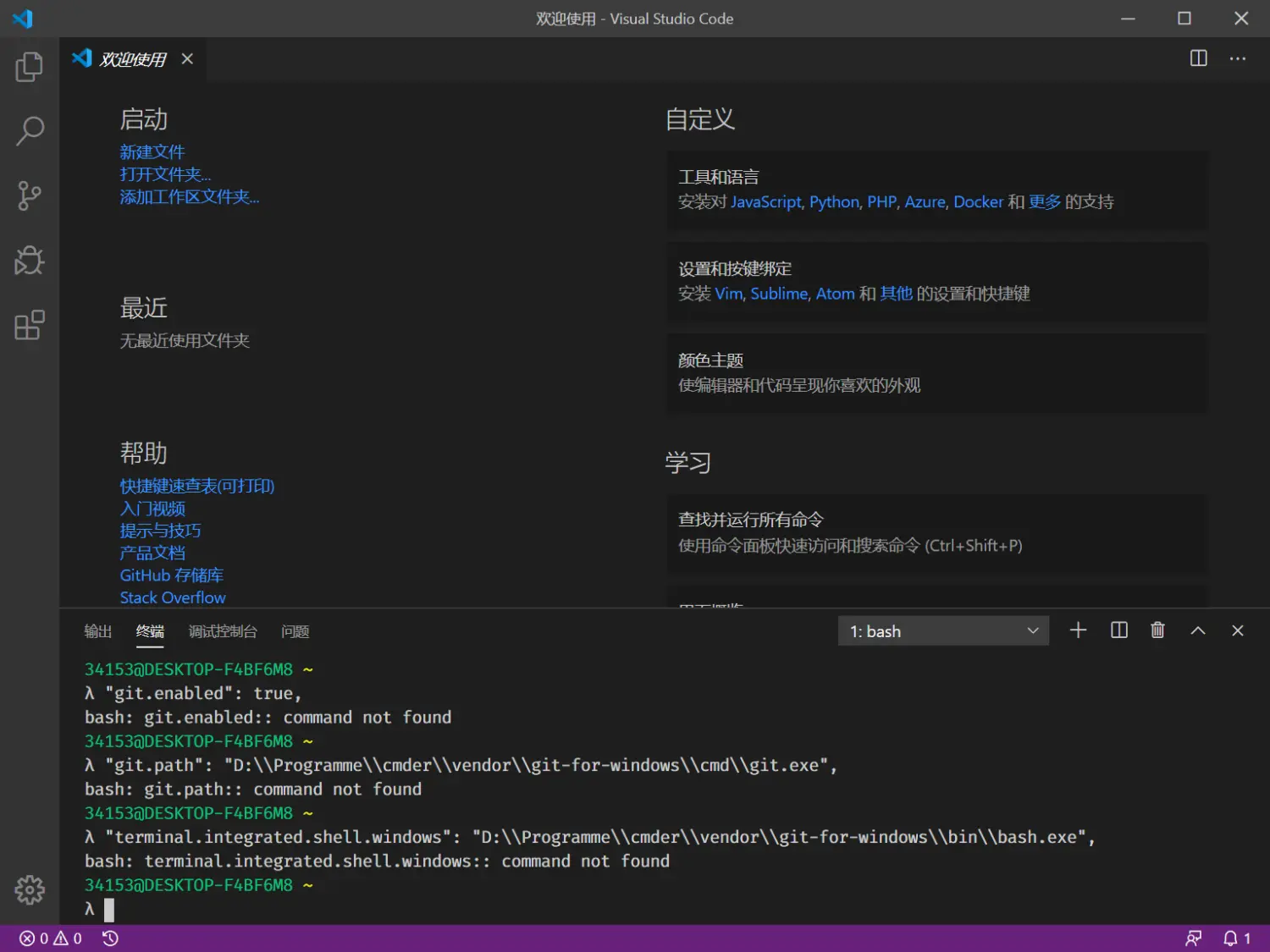Open the Extensions view icon
The image size is (1270, 952).
(29, 325)
